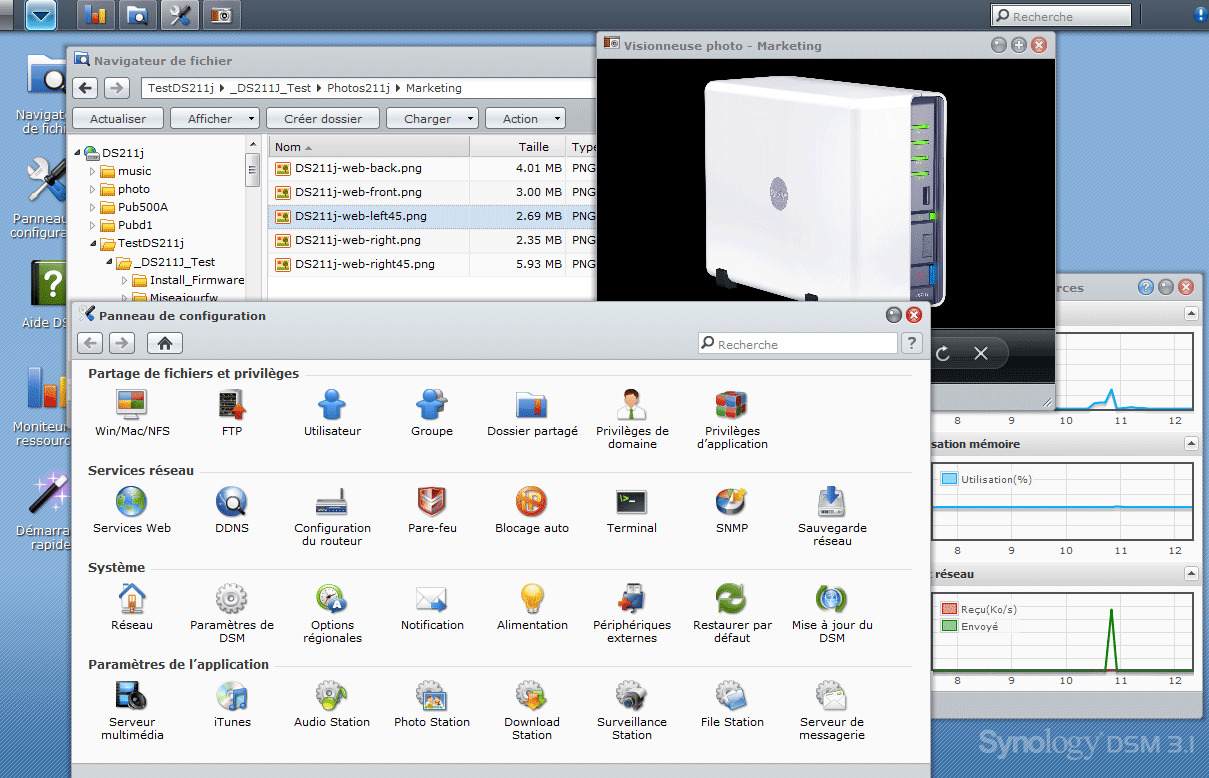
Task: Open Sauvegarde réseau
Action: [x=832, y=516]
